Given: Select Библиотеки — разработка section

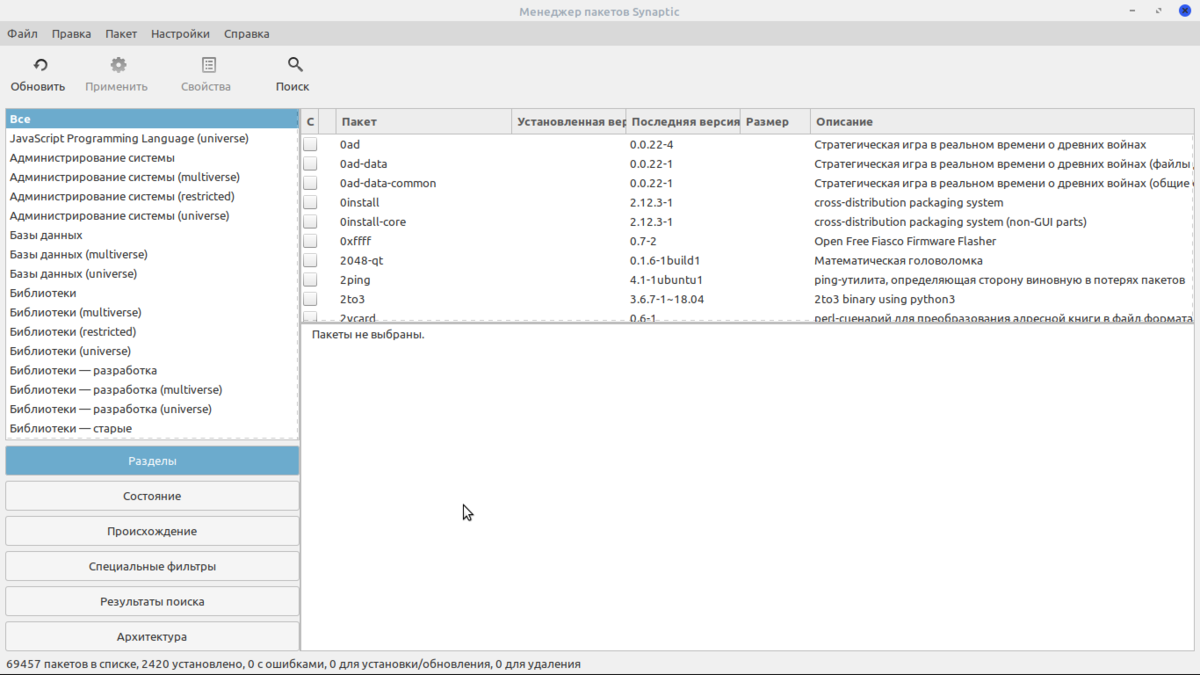Looking at the screenshot, I should click(x=152, y=371).
